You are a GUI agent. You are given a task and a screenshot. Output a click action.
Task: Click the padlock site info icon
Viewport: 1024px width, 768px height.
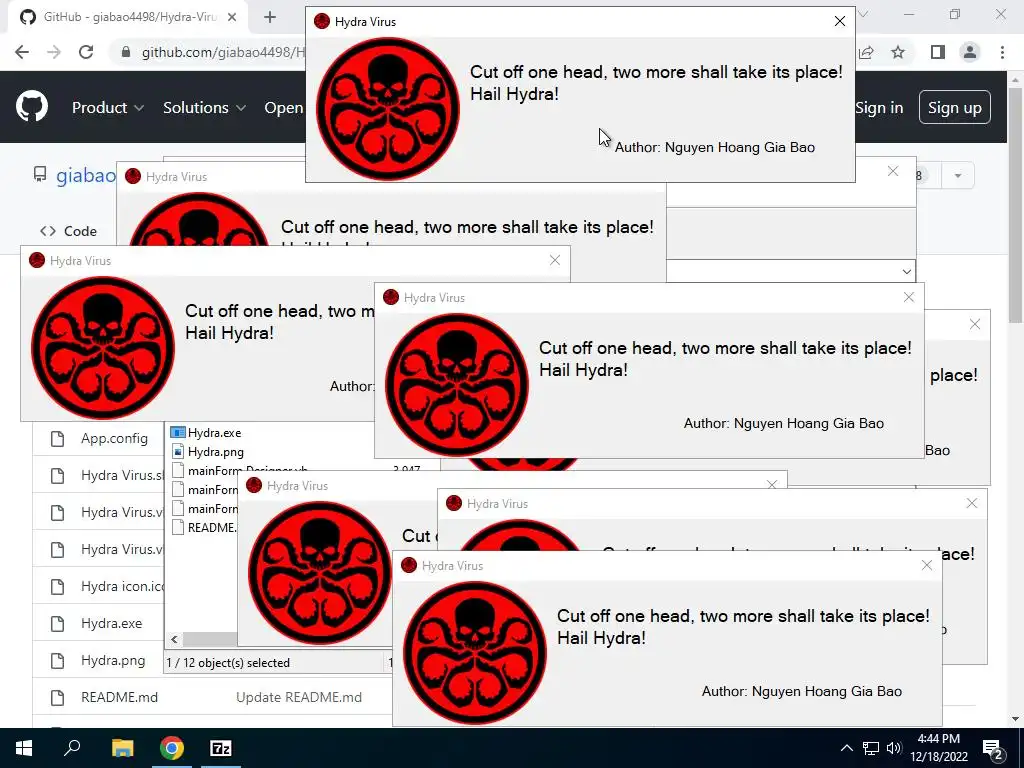(x=126, y=52)
